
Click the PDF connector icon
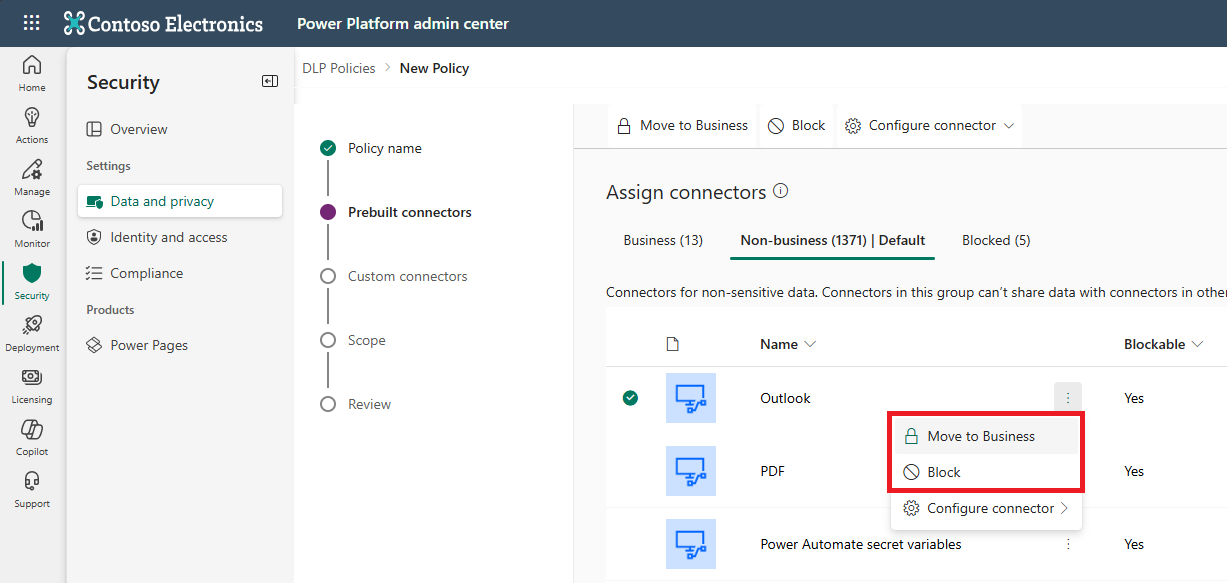tap(691, 471)
